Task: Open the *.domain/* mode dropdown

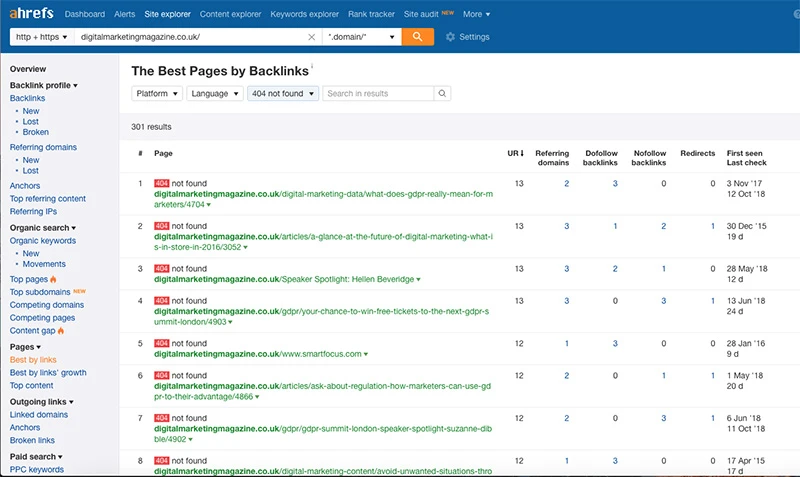Action: tap(362, 37)
